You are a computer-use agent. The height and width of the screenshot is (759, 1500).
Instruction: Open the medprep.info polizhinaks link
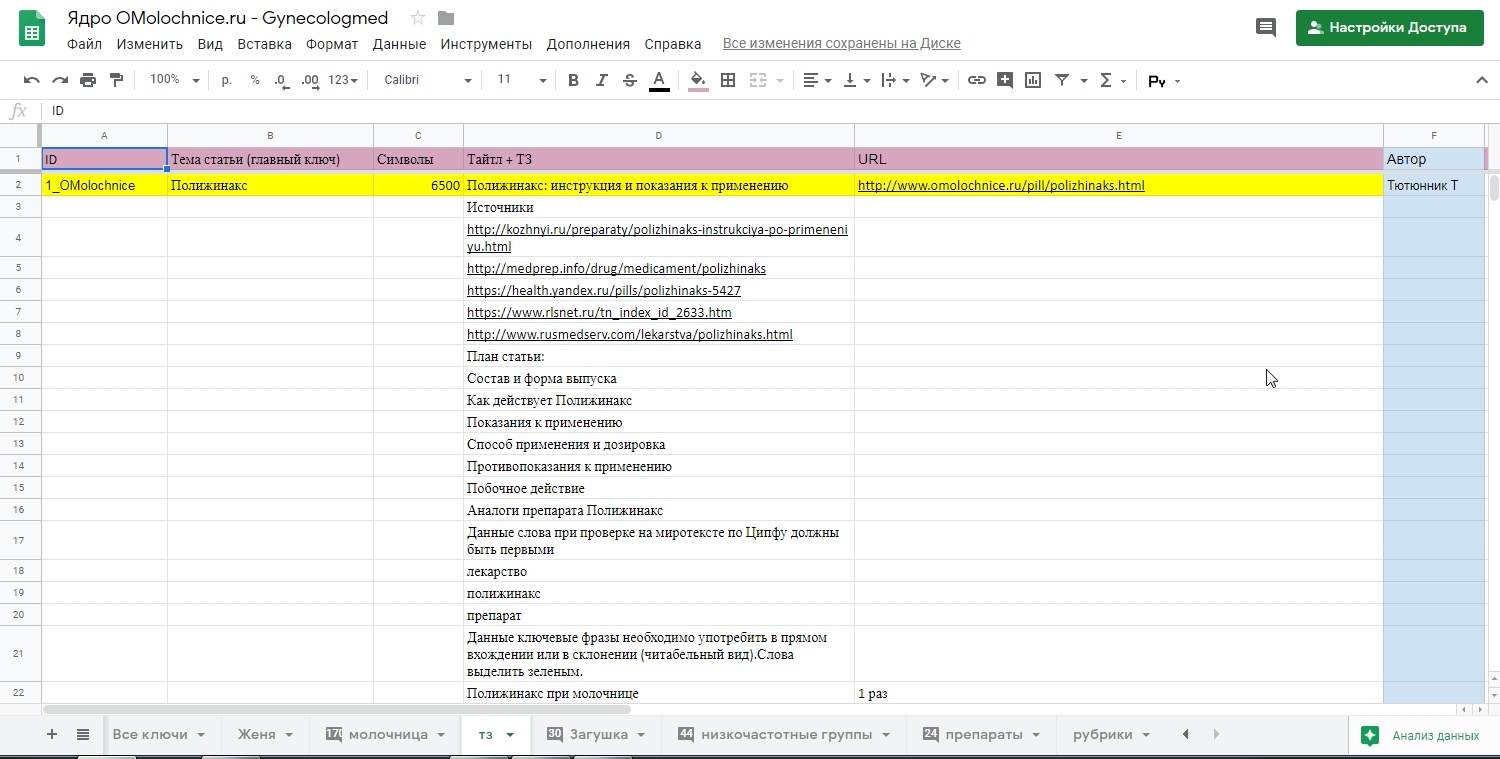tap(616, 269)
